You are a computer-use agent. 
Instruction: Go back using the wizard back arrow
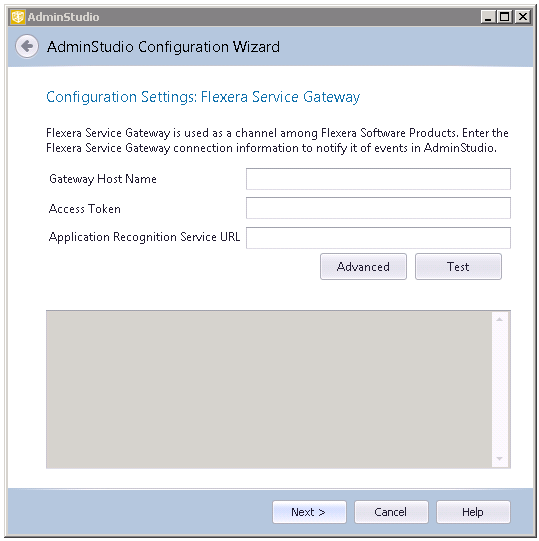tap(27, 46)
